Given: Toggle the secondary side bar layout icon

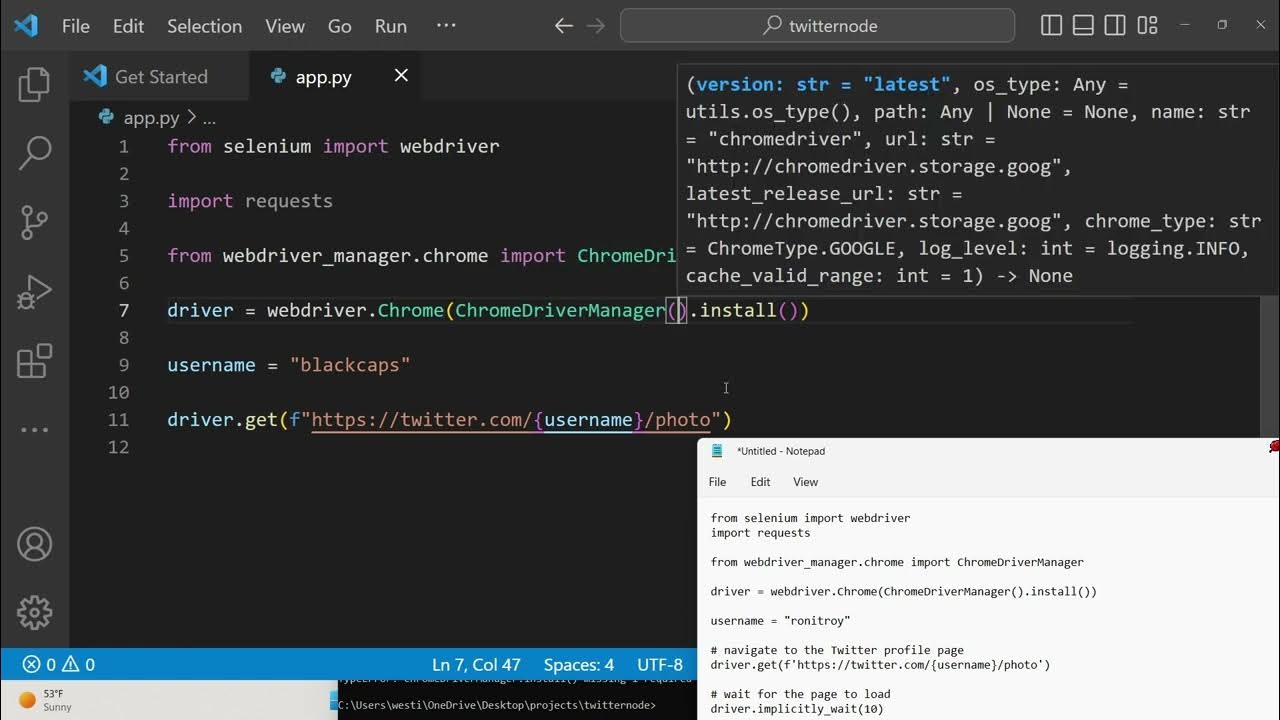Looking at the screenshot, I should (x=1115, y=26).
